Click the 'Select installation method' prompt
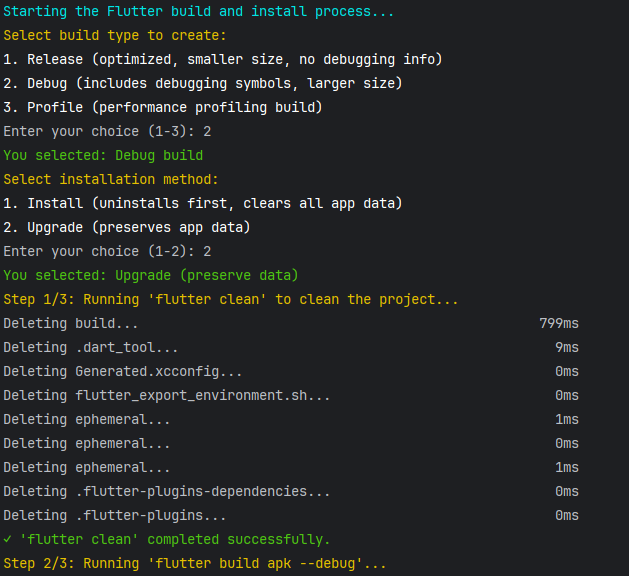Viewport: 629px width, 576px height. pos(111,179)
